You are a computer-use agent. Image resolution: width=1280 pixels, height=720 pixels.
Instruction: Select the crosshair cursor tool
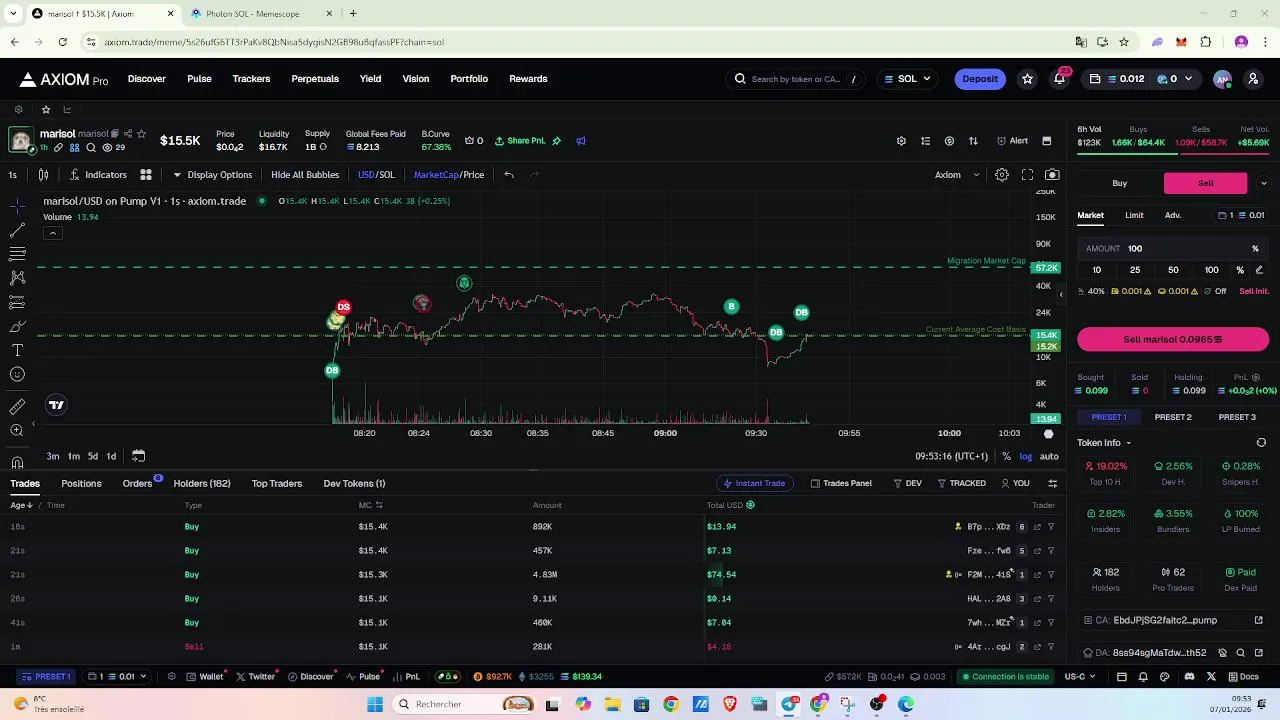coord(17,206)
